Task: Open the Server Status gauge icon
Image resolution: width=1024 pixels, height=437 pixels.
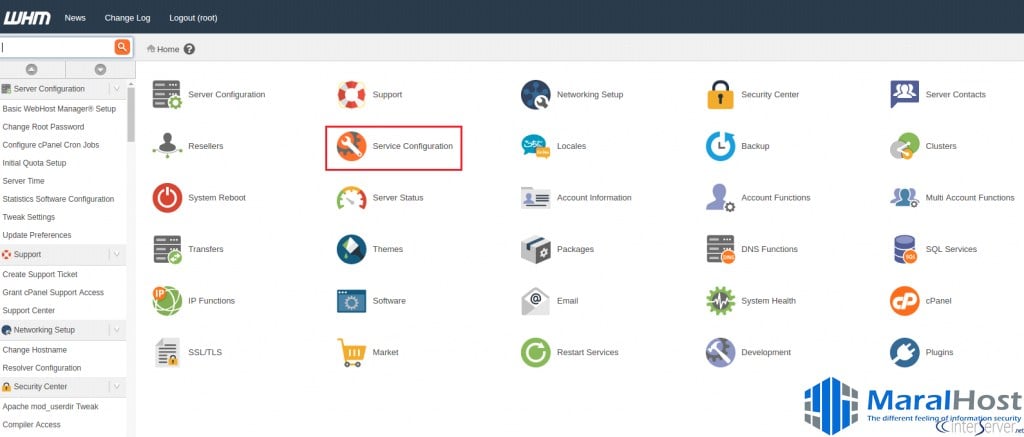Action: [x=351, y=198]
